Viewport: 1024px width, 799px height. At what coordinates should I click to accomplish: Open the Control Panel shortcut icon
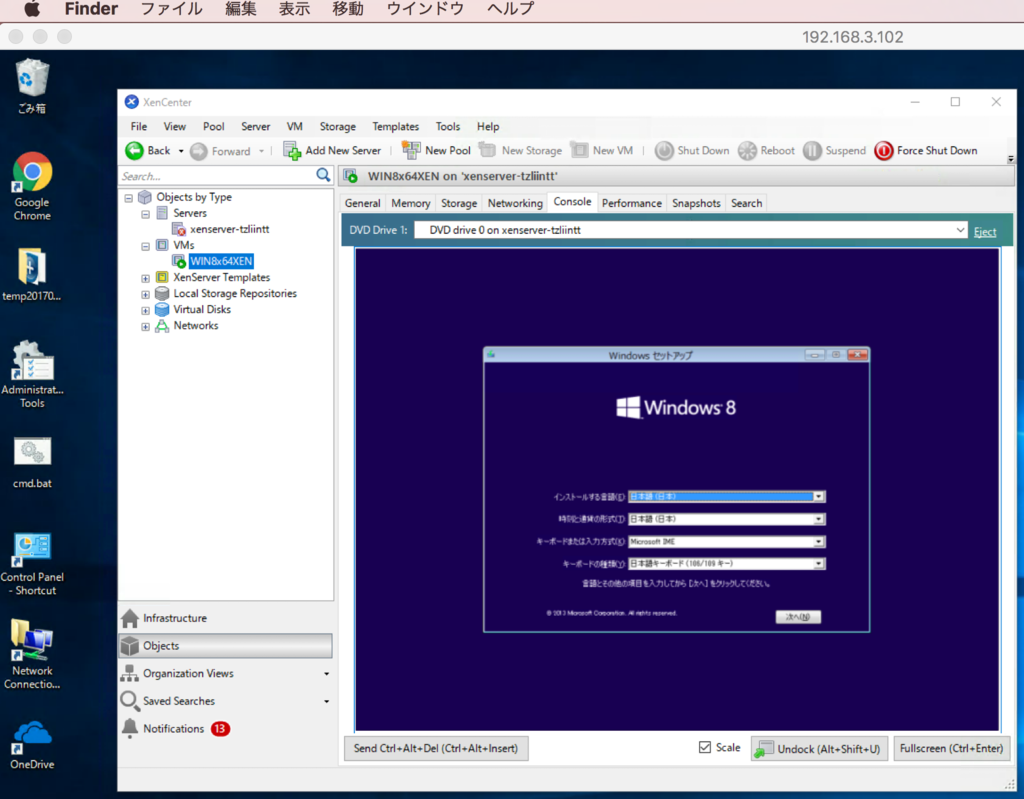(32, 563)
